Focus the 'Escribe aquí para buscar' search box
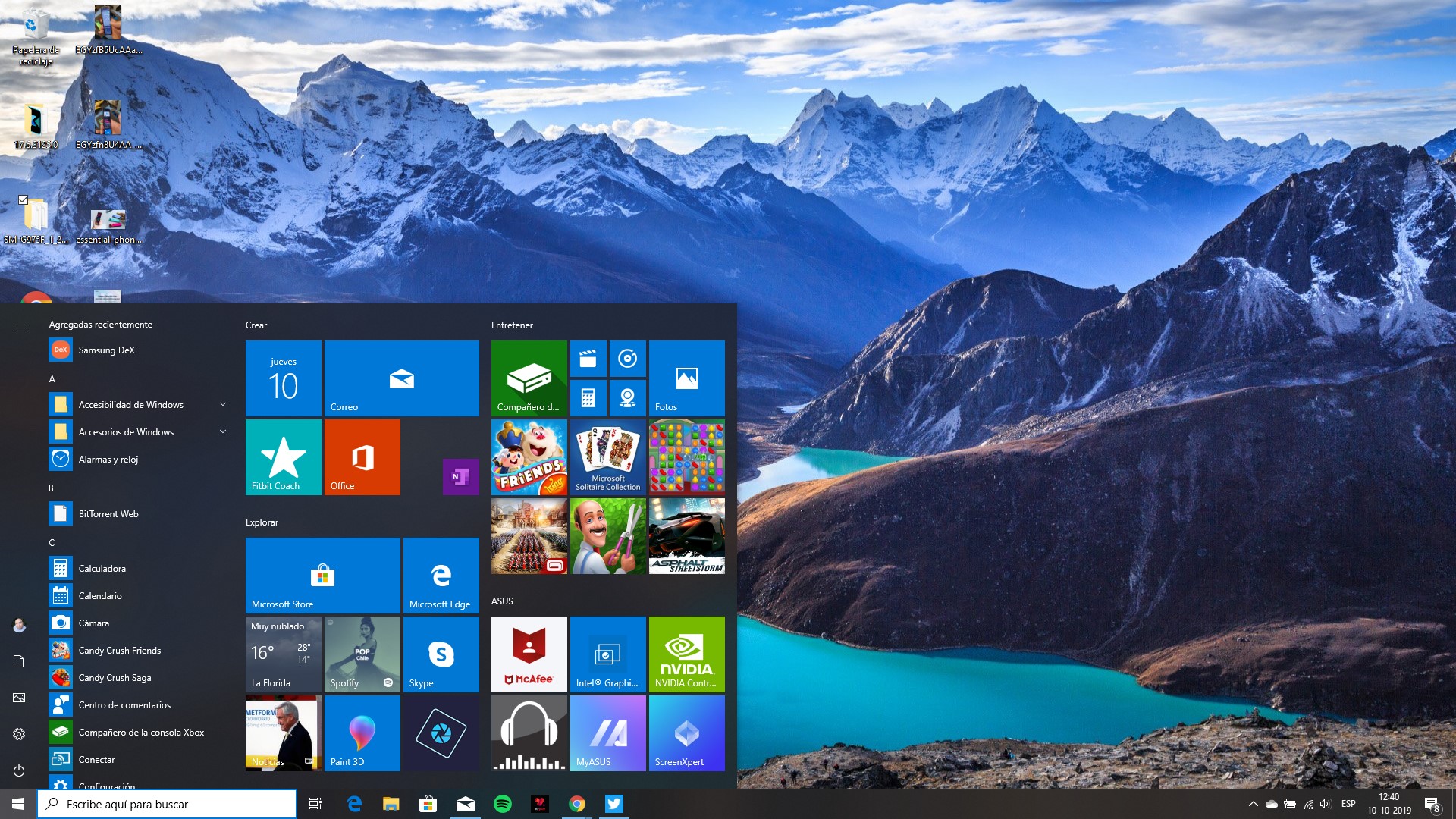This screenshot has width=1456, height=819. click(x=167, y=804)
